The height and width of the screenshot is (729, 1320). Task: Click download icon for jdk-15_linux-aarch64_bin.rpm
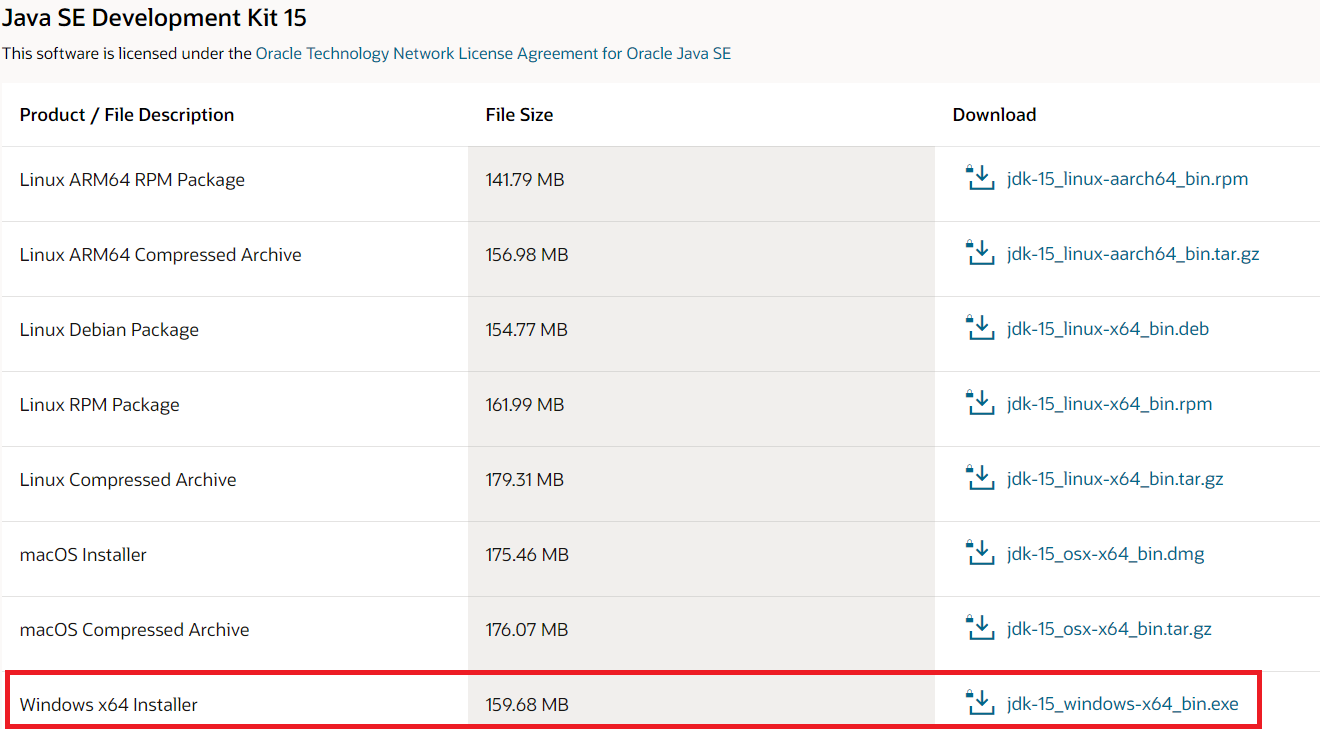(981, 178)
